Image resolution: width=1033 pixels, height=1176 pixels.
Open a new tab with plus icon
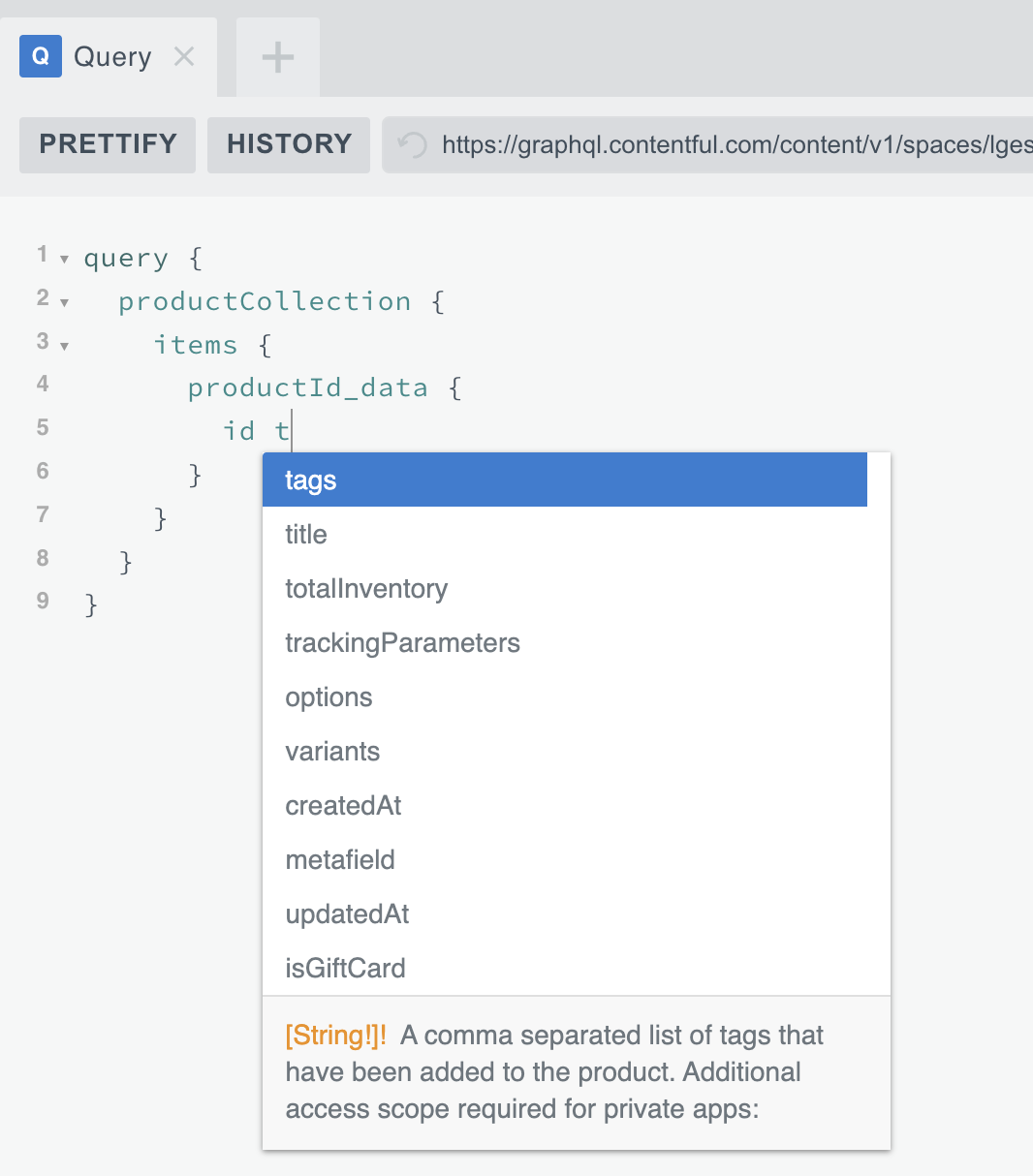[278, 58]
